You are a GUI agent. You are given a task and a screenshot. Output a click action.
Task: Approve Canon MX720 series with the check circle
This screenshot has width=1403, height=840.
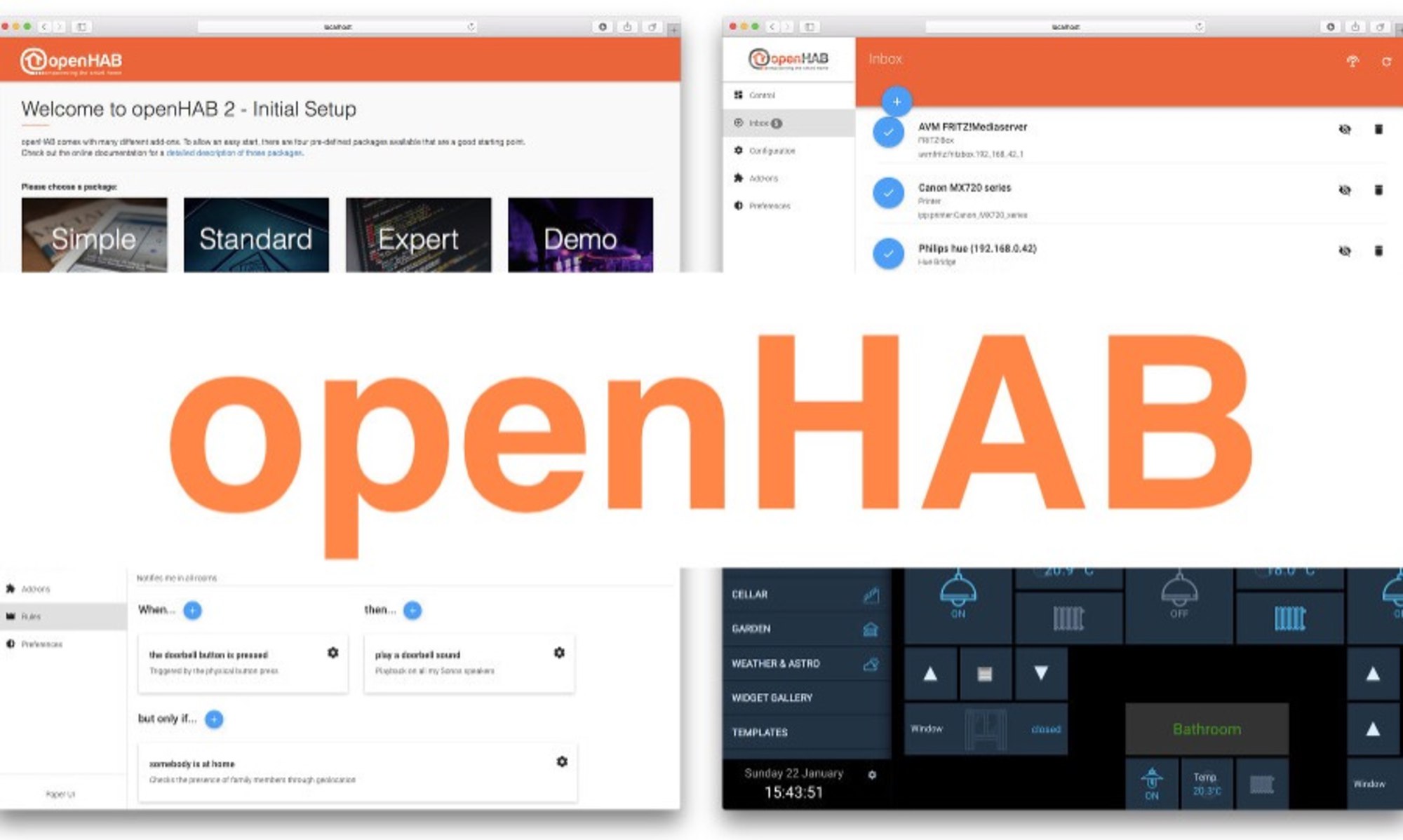point(888,193)
